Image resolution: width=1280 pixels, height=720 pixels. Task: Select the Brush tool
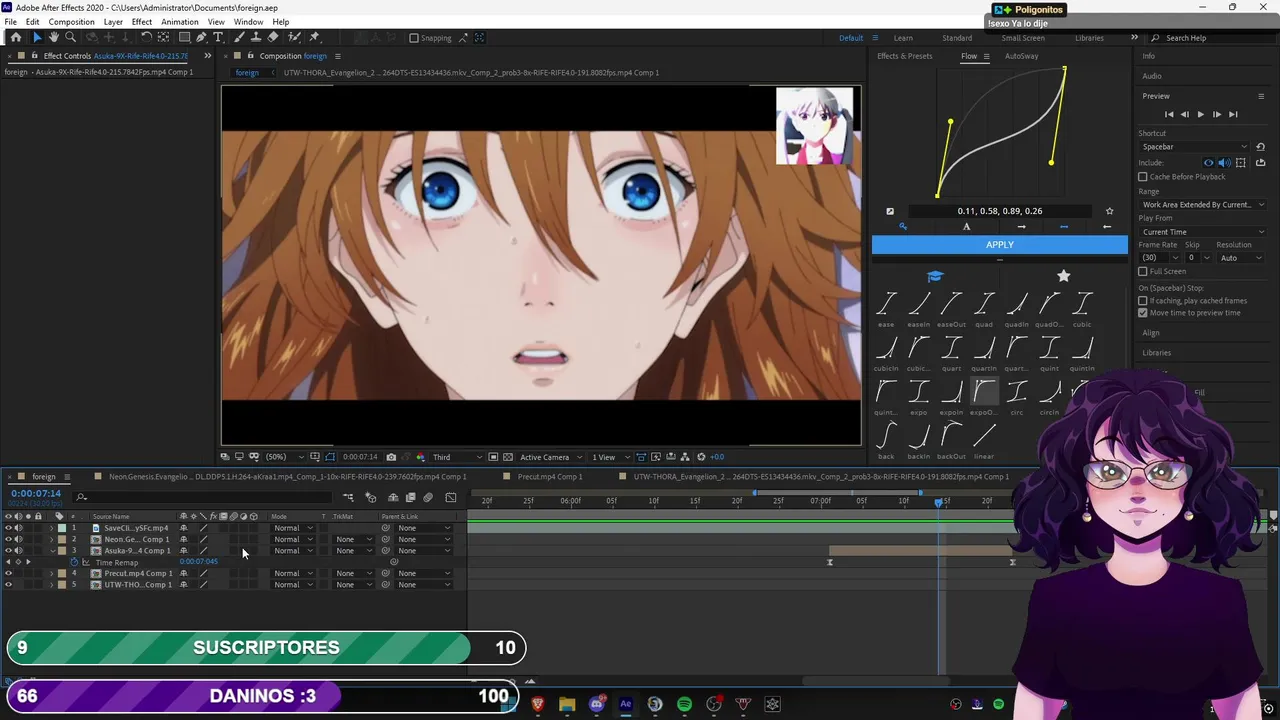coord(240,37)
